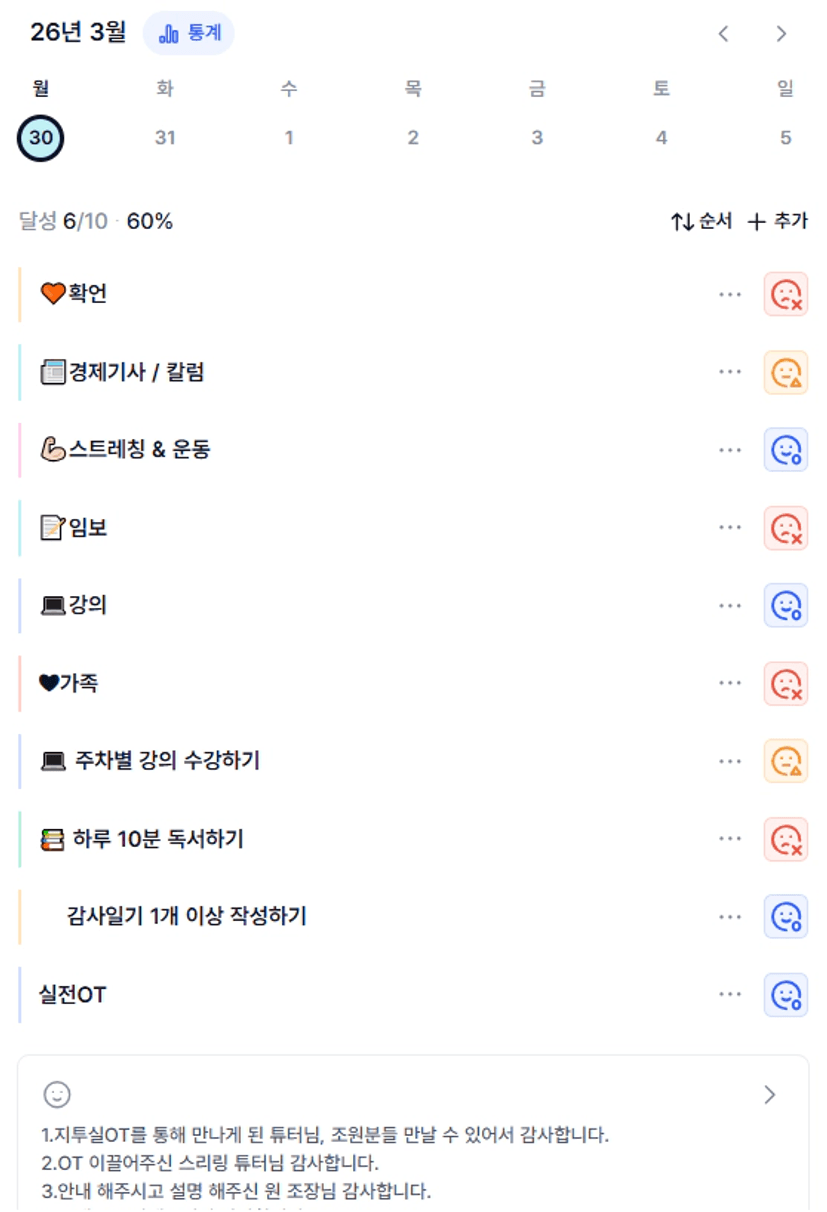Go to the previous week

pos(723,34)
